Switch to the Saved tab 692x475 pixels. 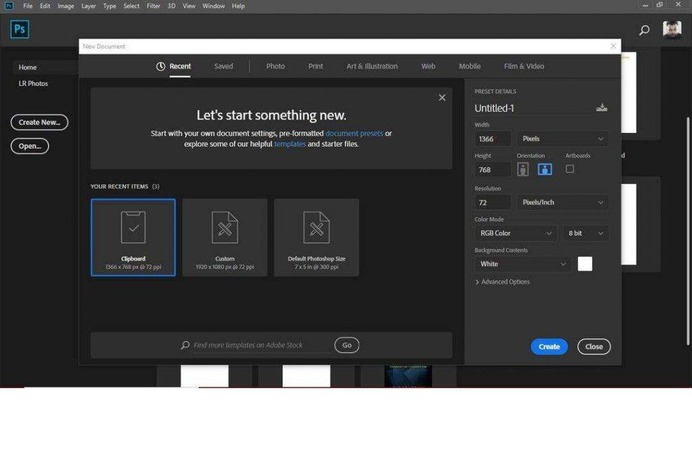point(223,66)
